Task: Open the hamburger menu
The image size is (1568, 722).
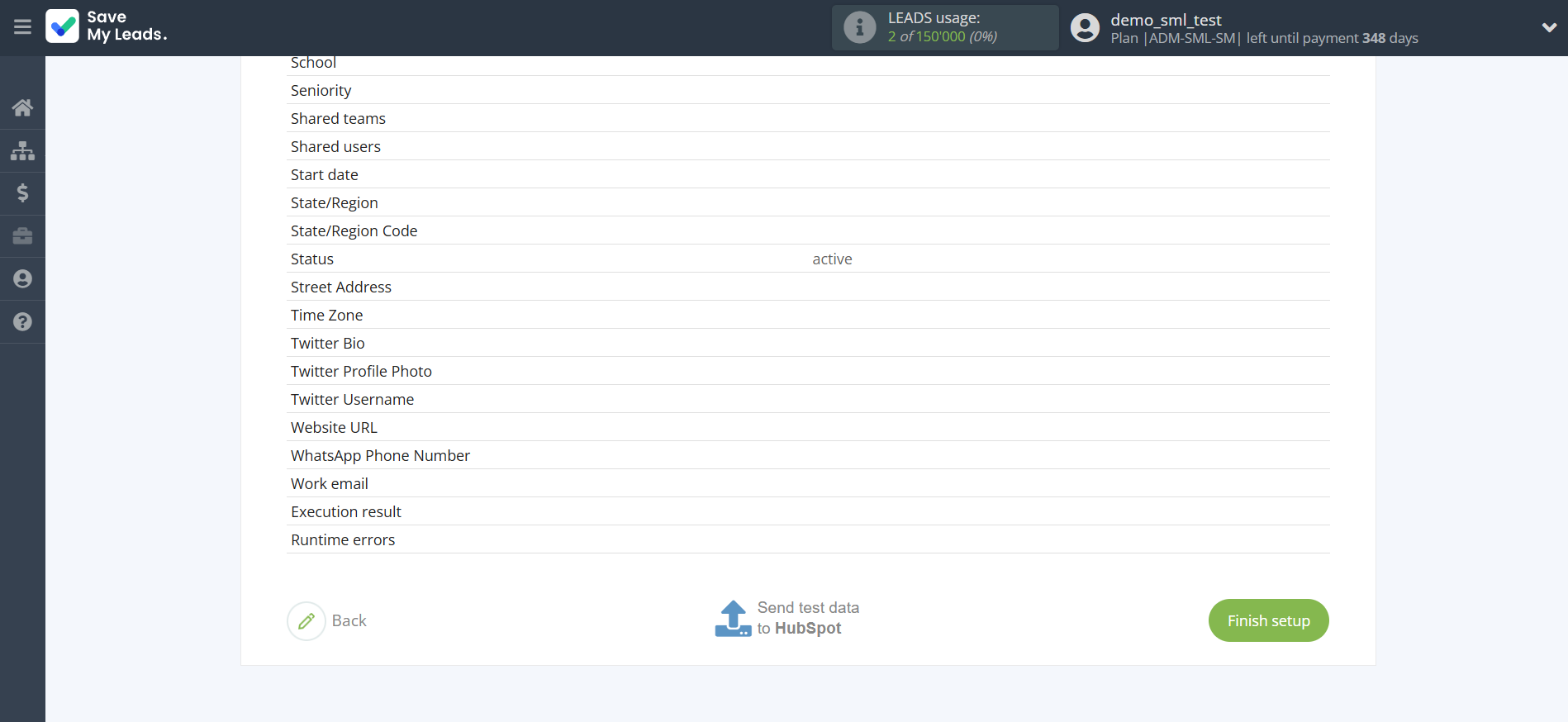Action: click(22, 27)
